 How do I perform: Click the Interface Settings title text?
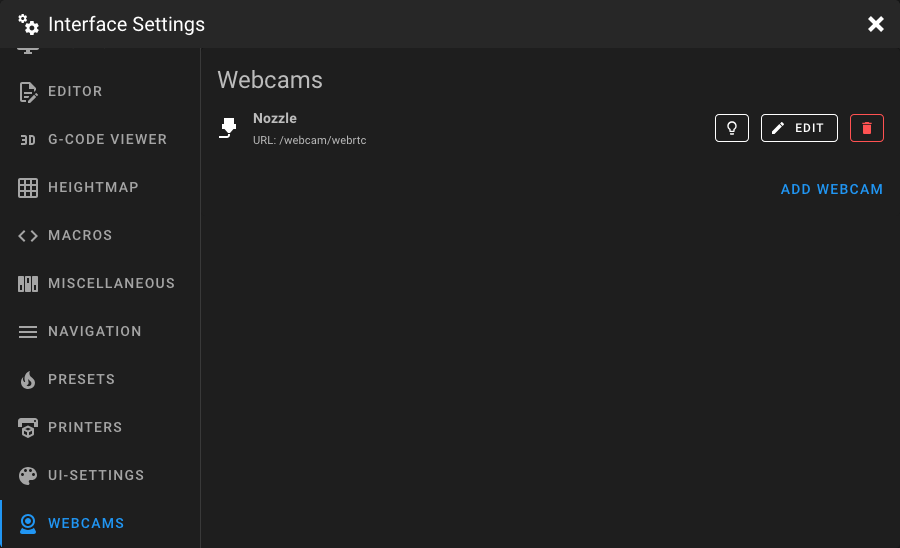point(126,25)
